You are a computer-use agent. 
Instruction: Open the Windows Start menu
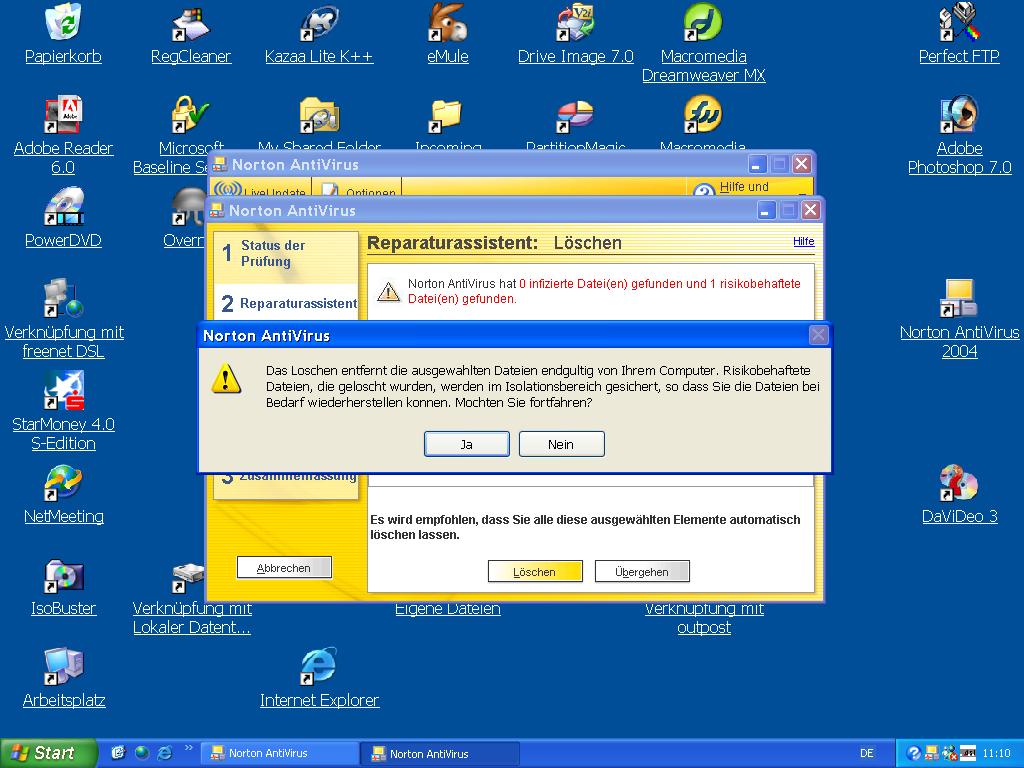click(x=48, y=753)
